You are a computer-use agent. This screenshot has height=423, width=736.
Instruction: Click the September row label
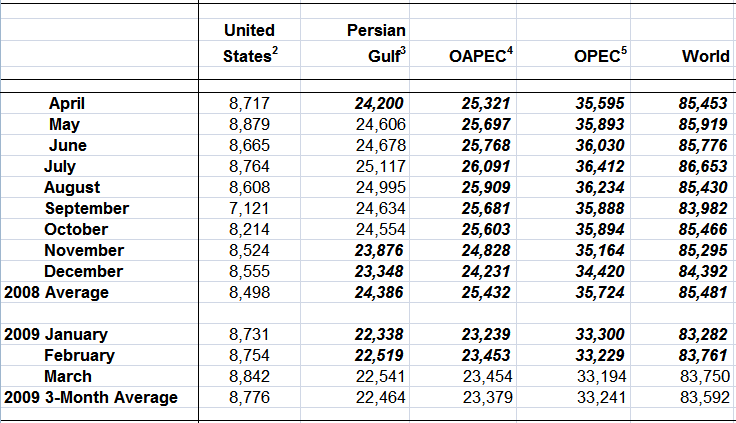pos(86,208)
